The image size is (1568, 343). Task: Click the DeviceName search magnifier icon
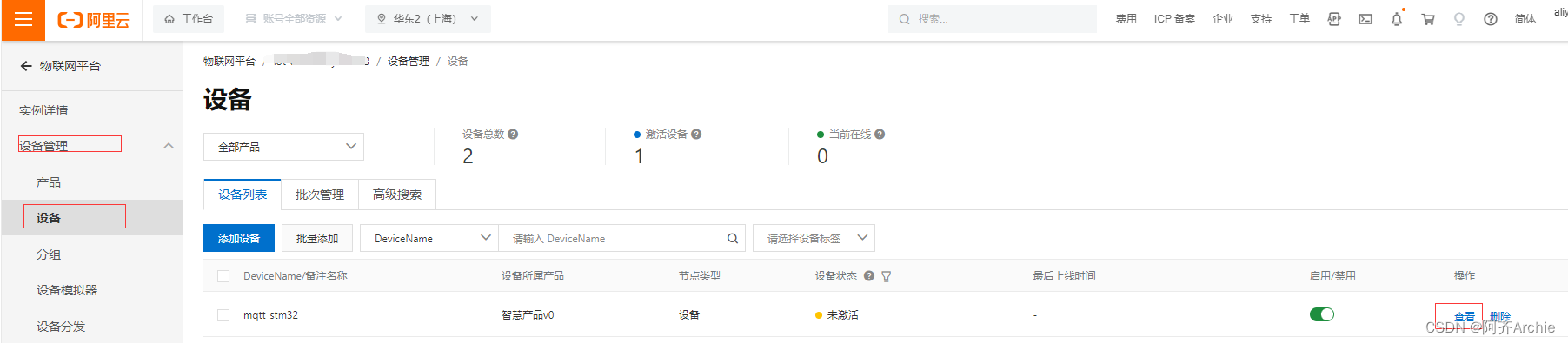[733, 238]
